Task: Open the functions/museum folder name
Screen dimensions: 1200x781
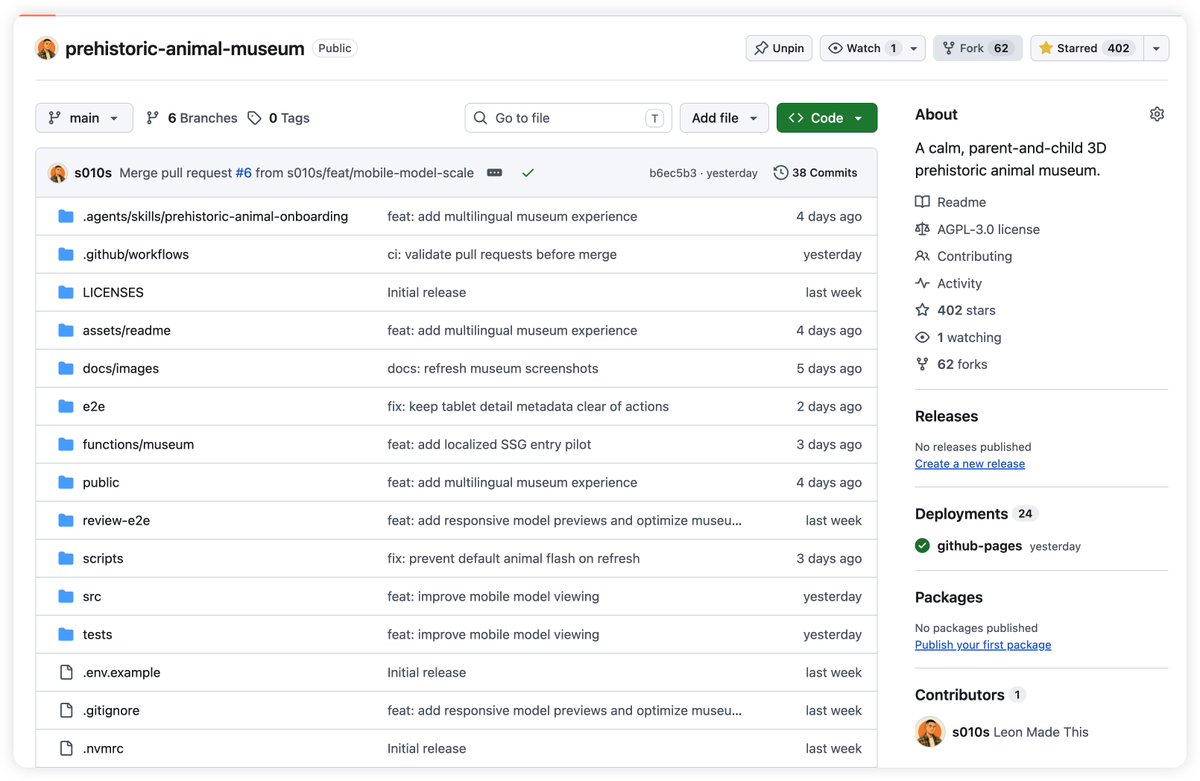Action: click(x=138, y=444)
